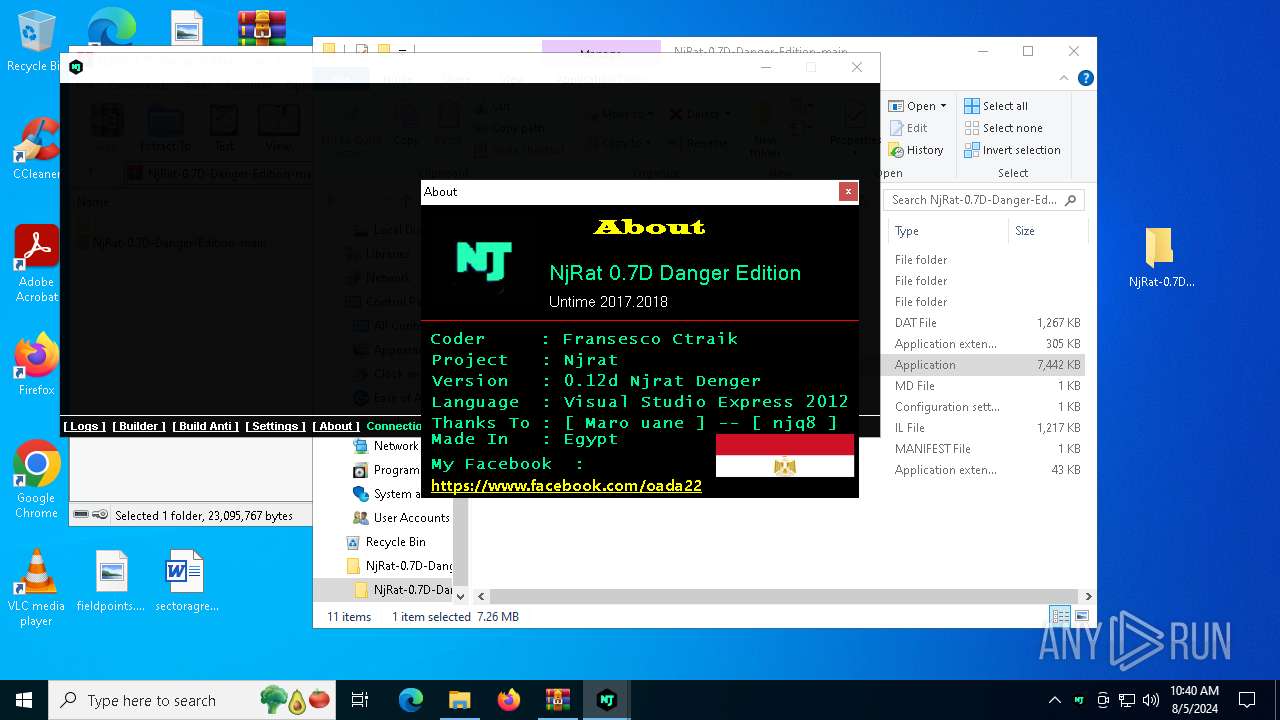Click the NjRat window title icon
Screen dimensions: 1280x720
[x=76, y=67]
